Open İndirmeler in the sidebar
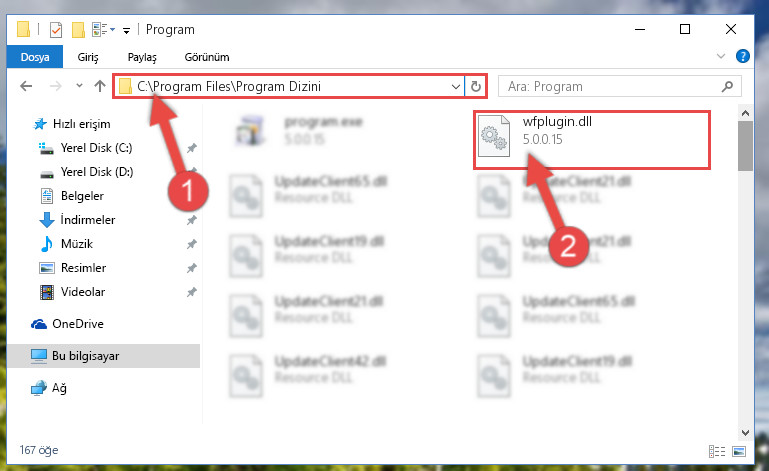The height and width of the screenshot is (471, 769). click(88, 220)
